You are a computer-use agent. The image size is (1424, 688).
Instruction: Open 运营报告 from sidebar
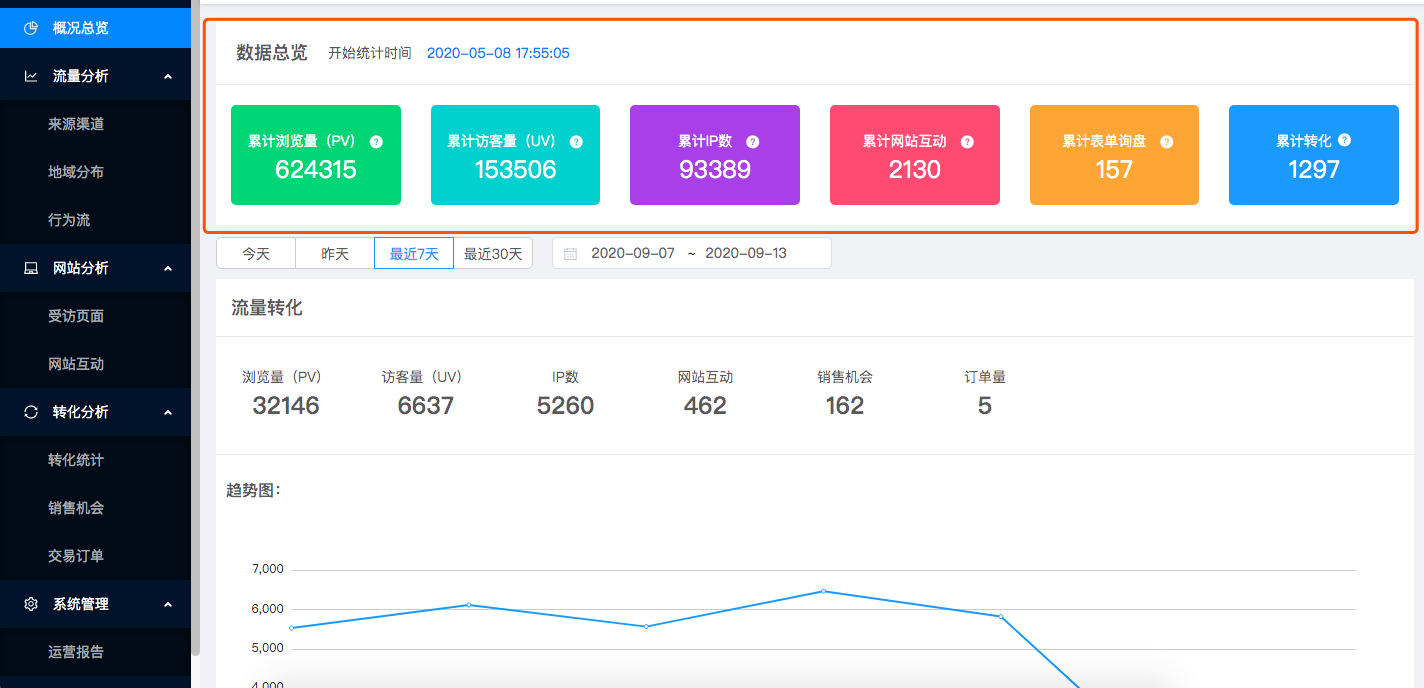click(x=76, y=652)
